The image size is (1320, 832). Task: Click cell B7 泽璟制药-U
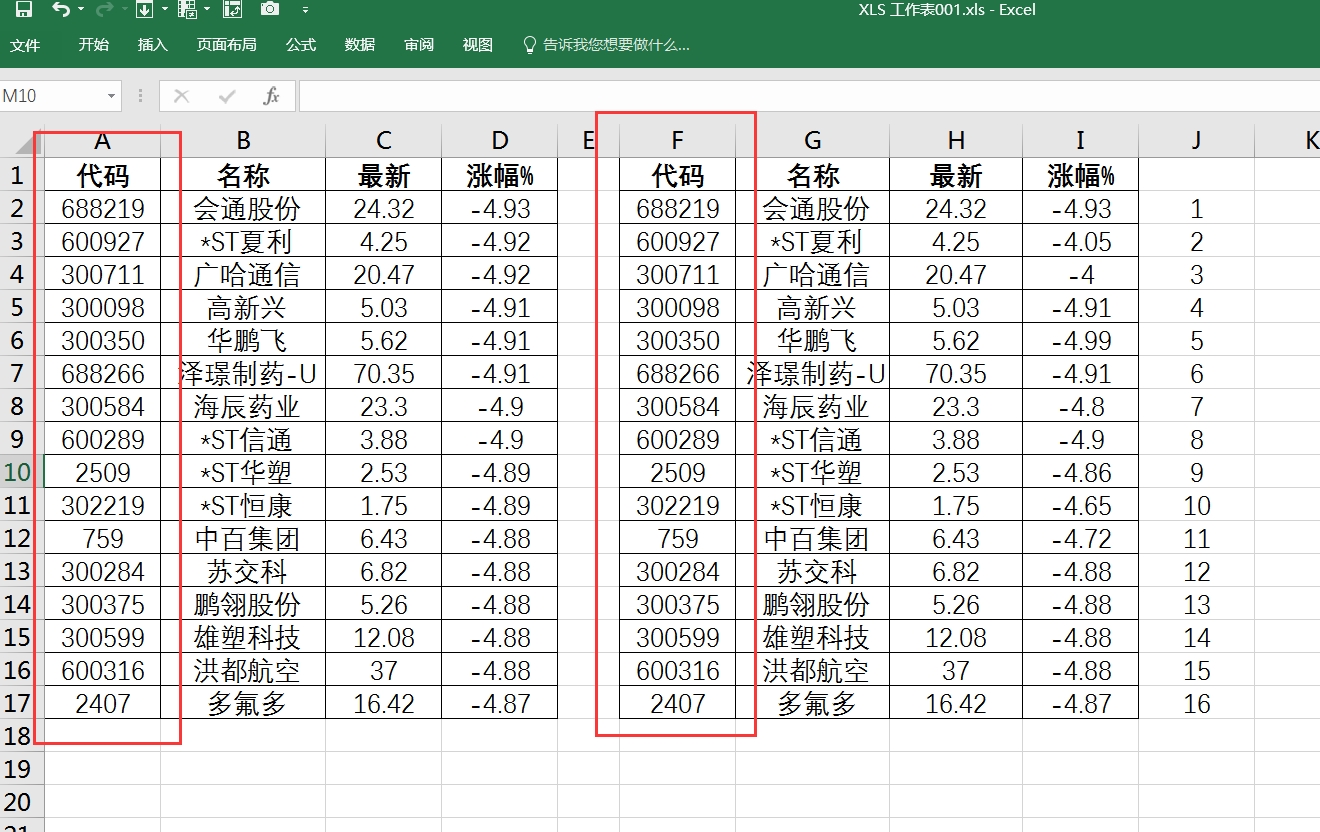pyautogui.click(x=243, y=373)
